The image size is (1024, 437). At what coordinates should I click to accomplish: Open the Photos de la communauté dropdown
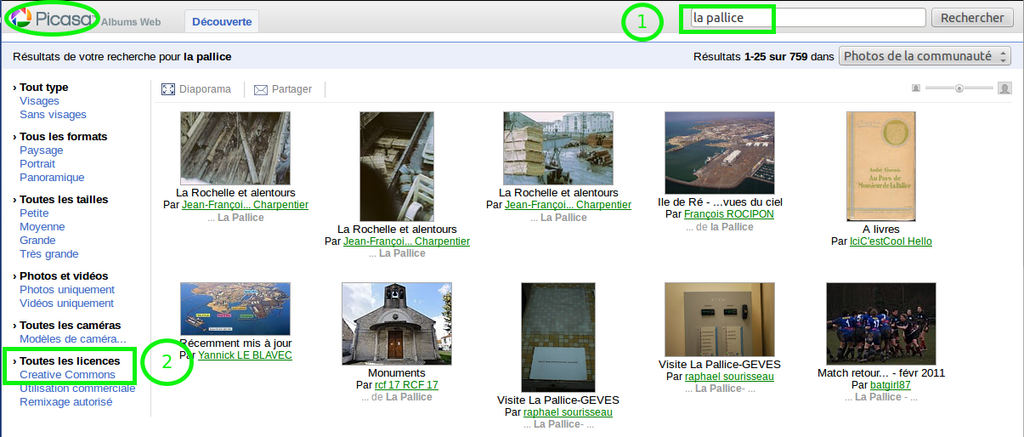[x=925, y=57]
